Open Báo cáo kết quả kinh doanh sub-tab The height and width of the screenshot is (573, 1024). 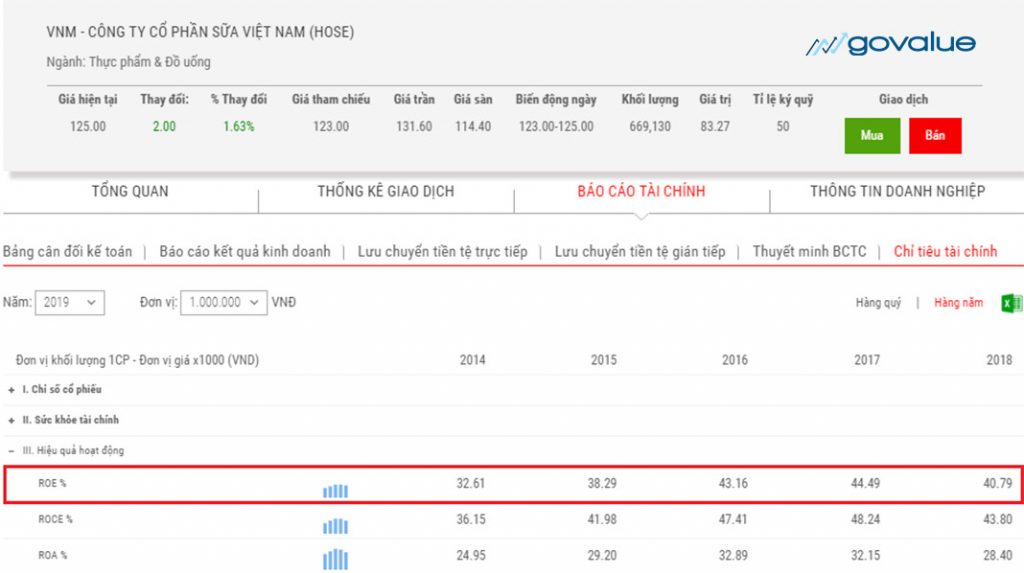pos(245,252)
